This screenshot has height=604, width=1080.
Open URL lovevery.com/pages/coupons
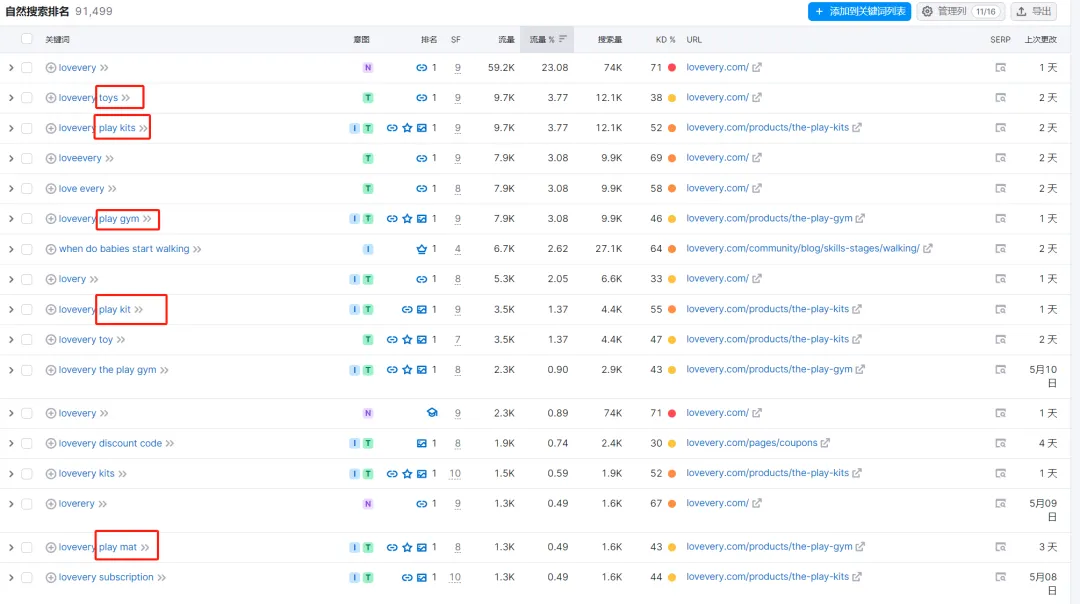[x=751, y=443]
